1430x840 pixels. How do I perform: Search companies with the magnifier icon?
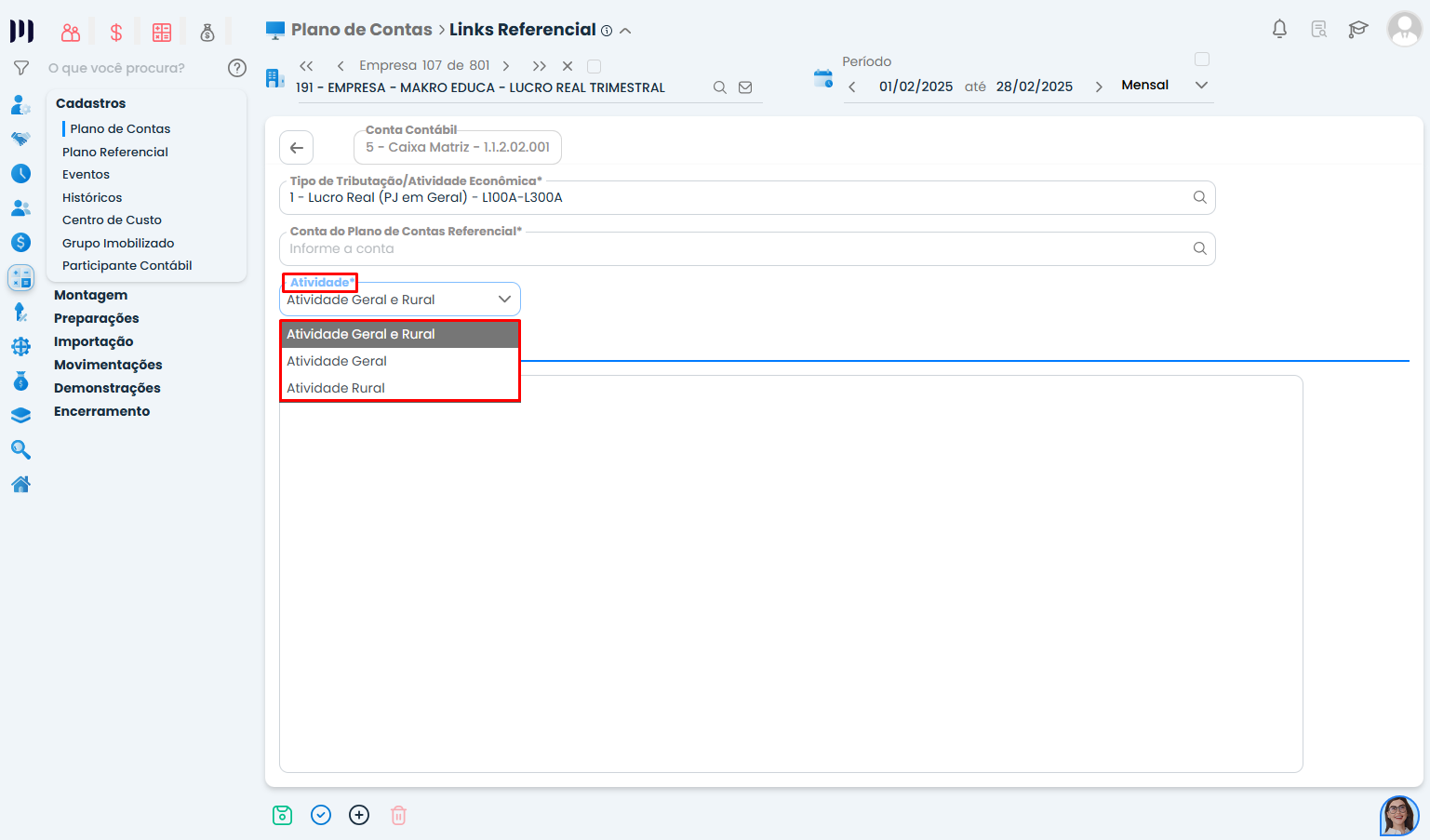pyautogui.click(x=720, y=87)
